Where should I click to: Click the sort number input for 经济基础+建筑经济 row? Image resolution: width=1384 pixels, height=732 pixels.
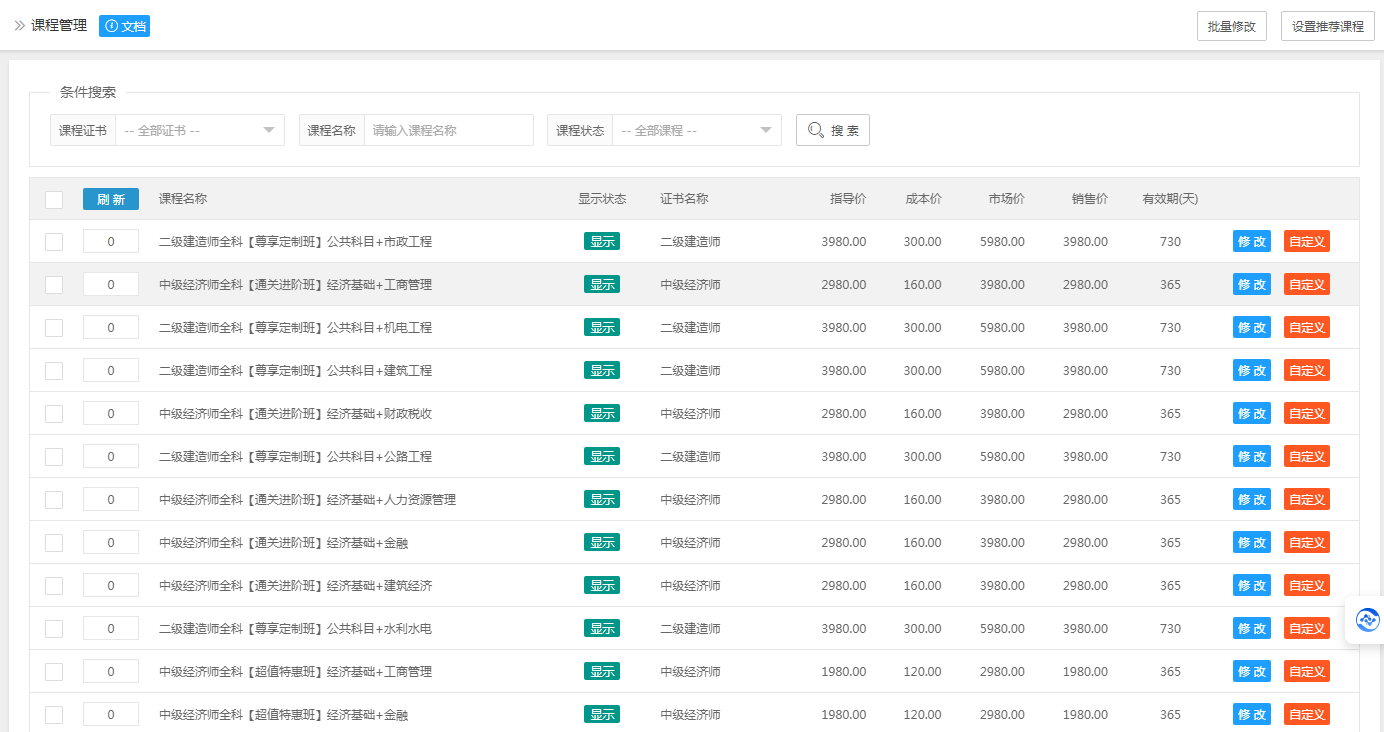[111, 586]
